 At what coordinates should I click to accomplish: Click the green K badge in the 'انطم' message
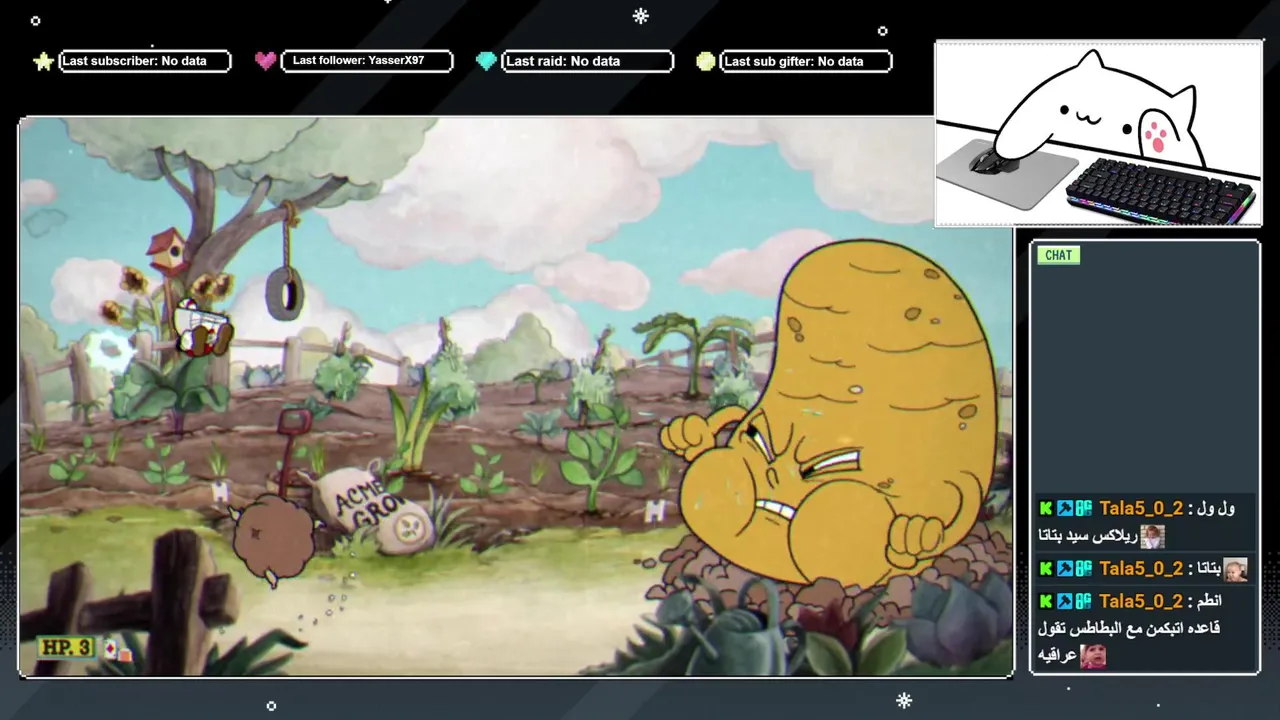(x=1046, y=601)
